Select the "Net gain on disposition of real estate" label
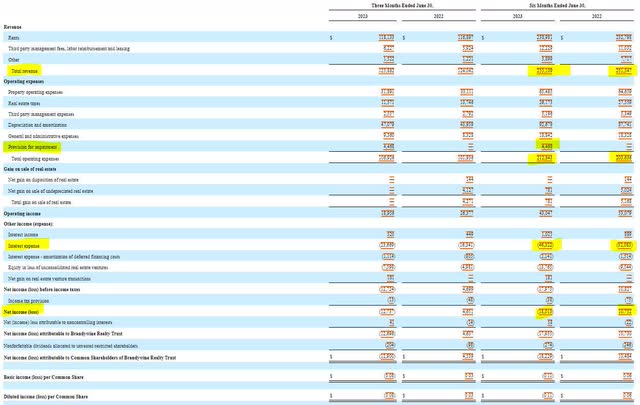The image size is (640, 405). 43,180
